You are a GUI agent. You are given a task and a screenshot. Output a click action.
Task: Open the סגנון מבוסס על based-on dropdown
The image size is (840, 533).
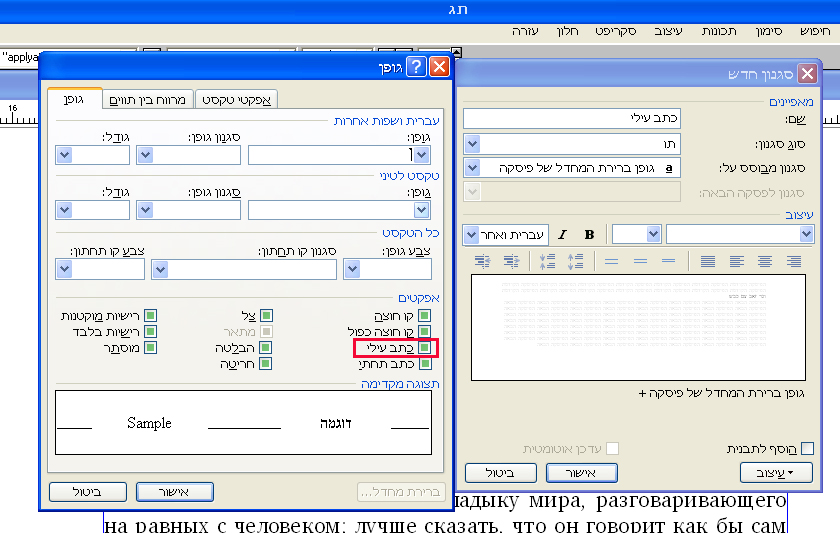pos(472,168)
